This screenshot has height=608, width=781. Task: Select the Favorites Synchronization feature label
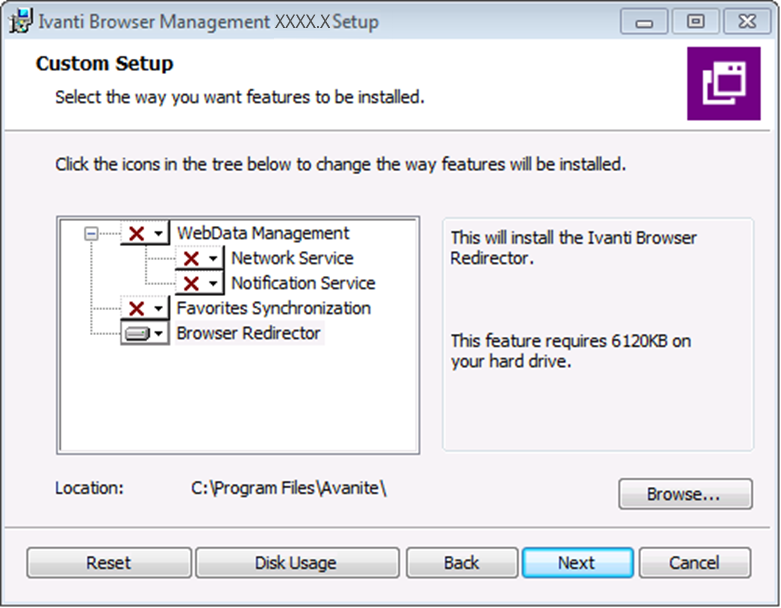click(x=273, y=308)
